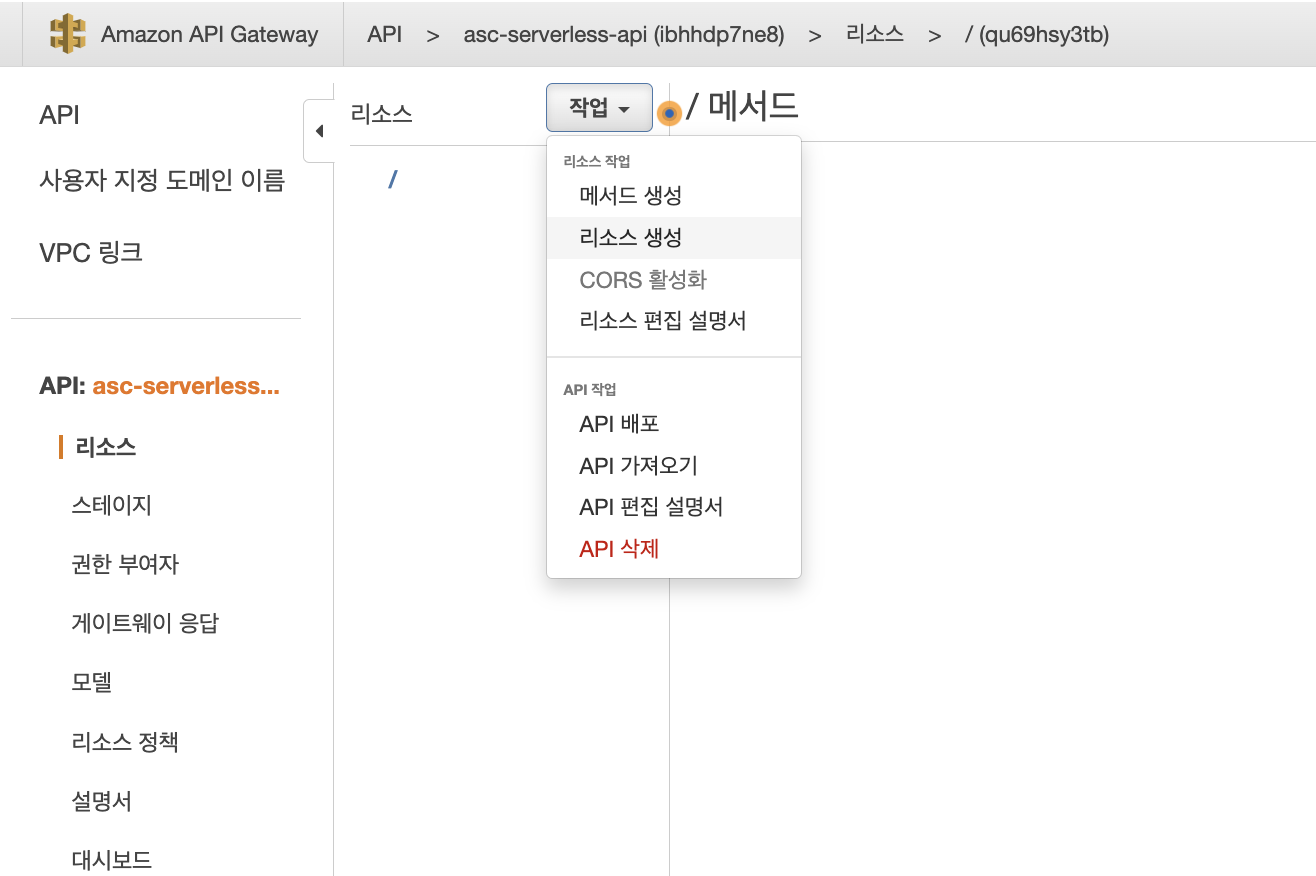
Task: Click CORS 활성화 menu item
Action: coord(674,280)
